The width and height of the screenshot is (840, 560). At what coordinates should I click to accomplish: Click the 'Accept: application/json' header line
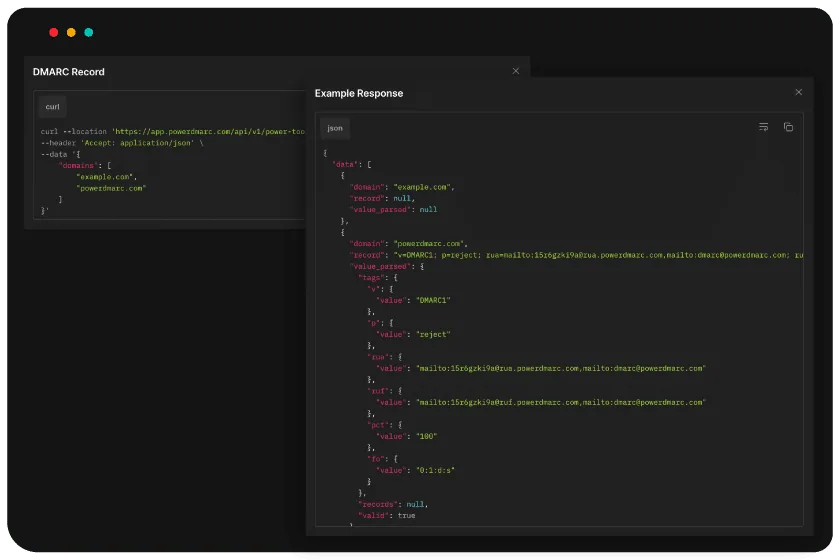point(122,143)
